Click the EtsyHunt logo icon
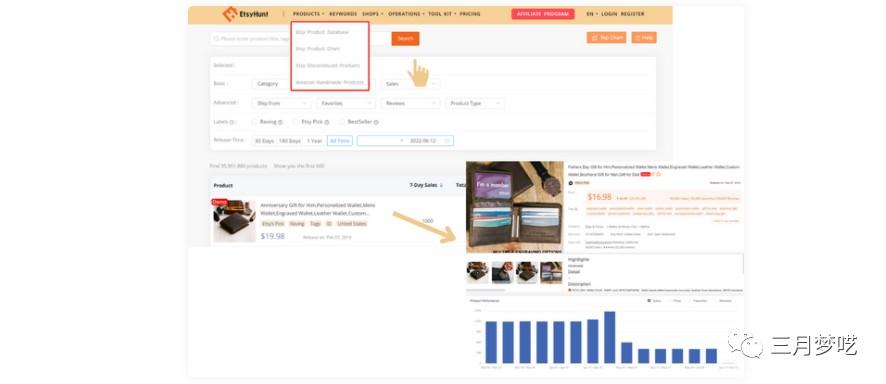 pos(230,14)
